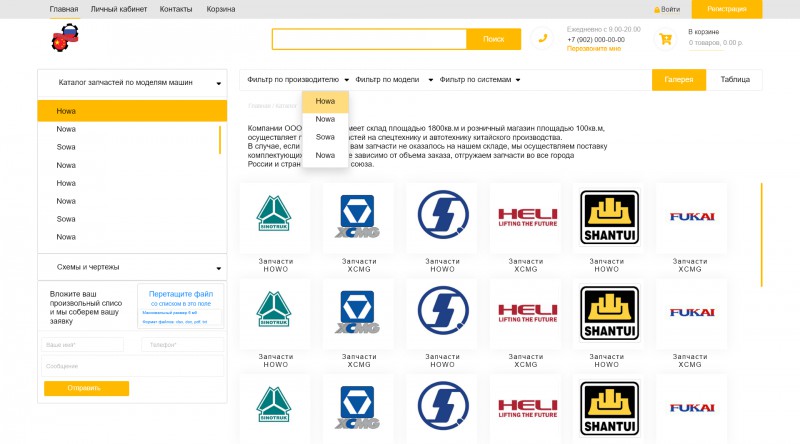Click the Shantui logo in the bottom cut-off row

[609, 408]
